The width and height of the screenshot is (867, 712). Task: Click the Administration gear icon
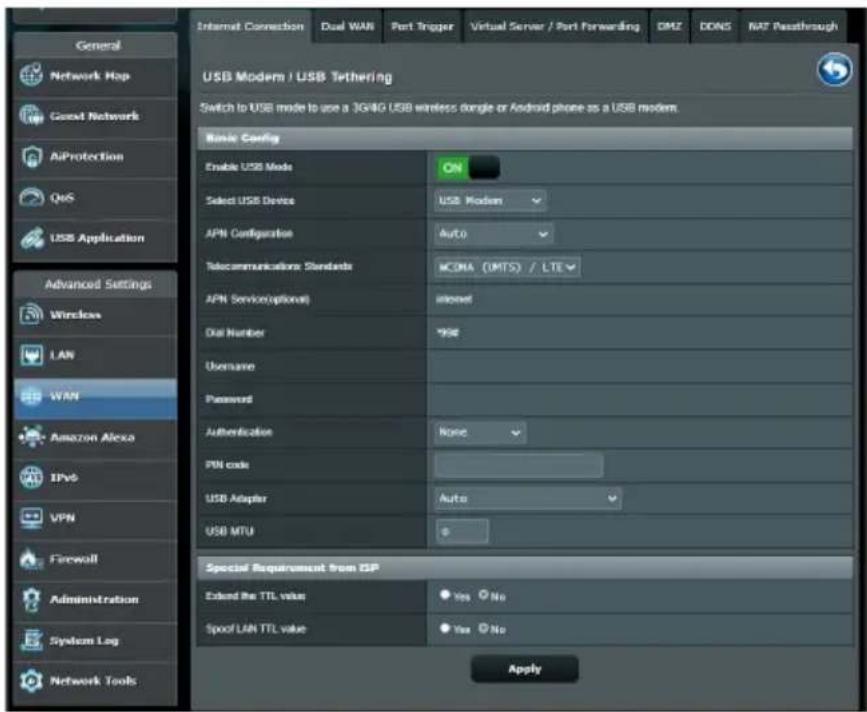[x=31, y=600]
